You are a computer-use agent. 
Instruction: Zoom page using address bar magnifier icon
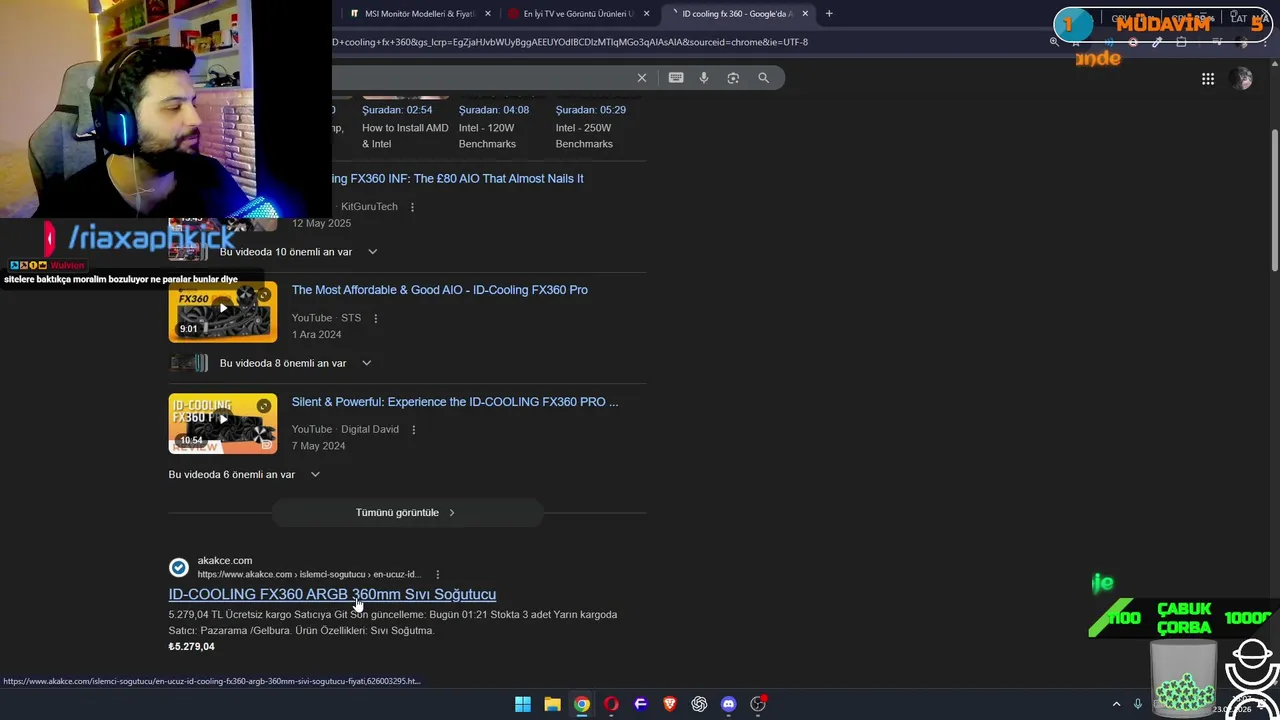coord(1054,42)
